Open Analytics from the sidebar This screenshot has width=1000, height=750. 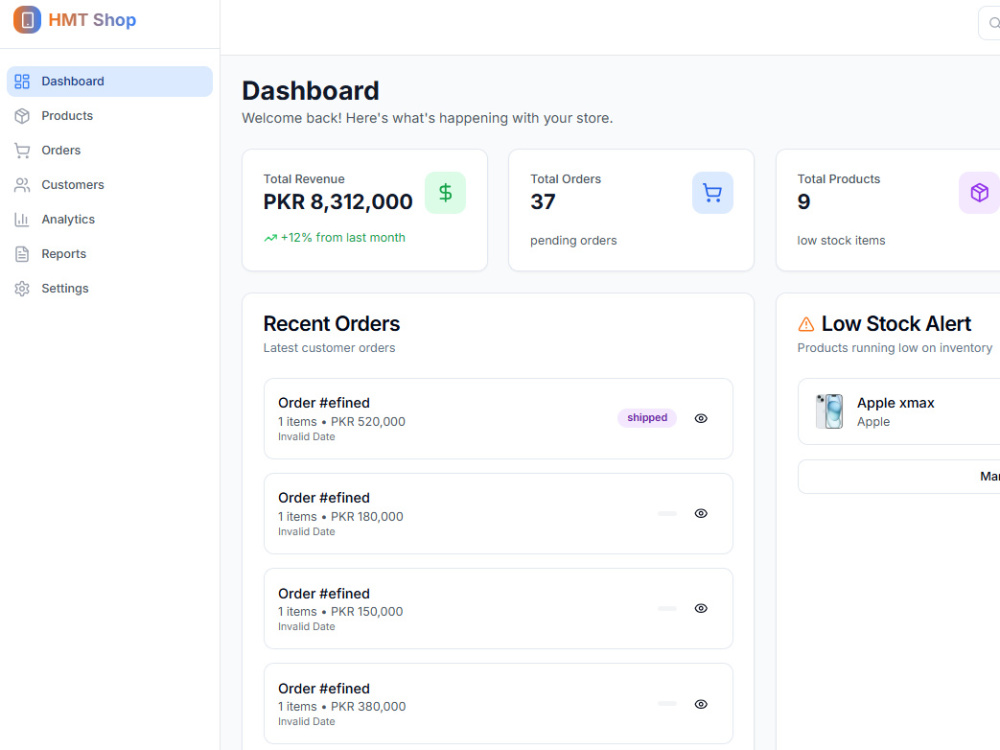tap(110, 219)
